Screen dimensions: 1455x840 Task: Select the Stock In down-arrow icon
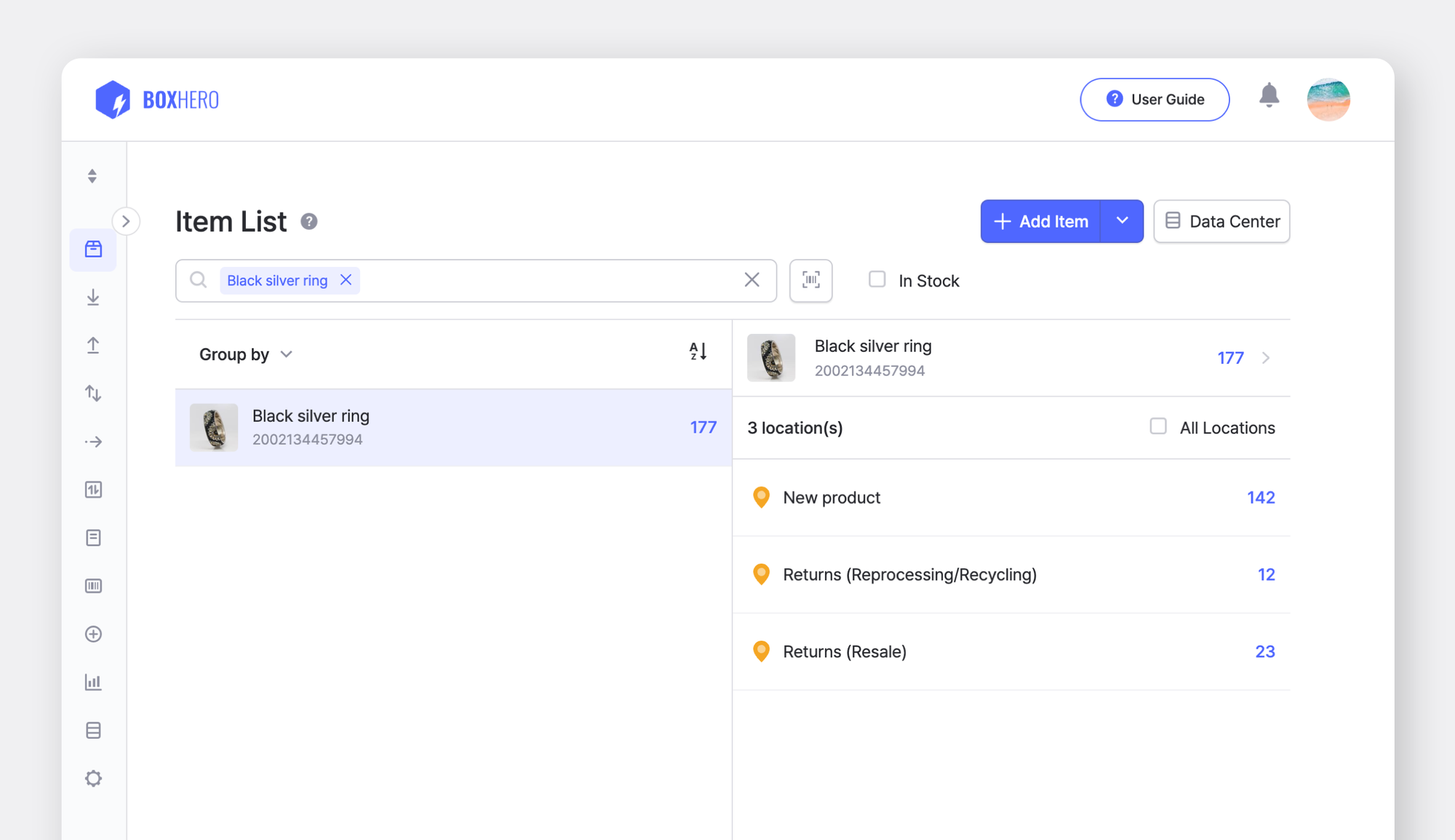[93, 297]
